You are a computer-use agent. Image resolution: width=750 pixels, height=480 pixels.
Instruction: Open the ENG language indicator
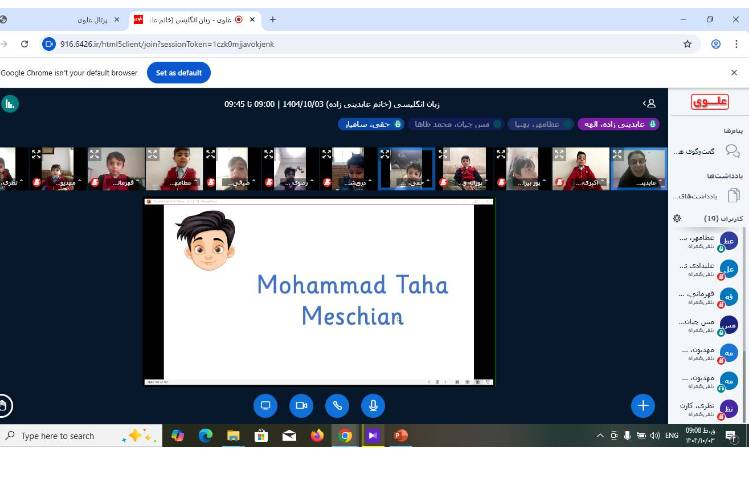672,436
